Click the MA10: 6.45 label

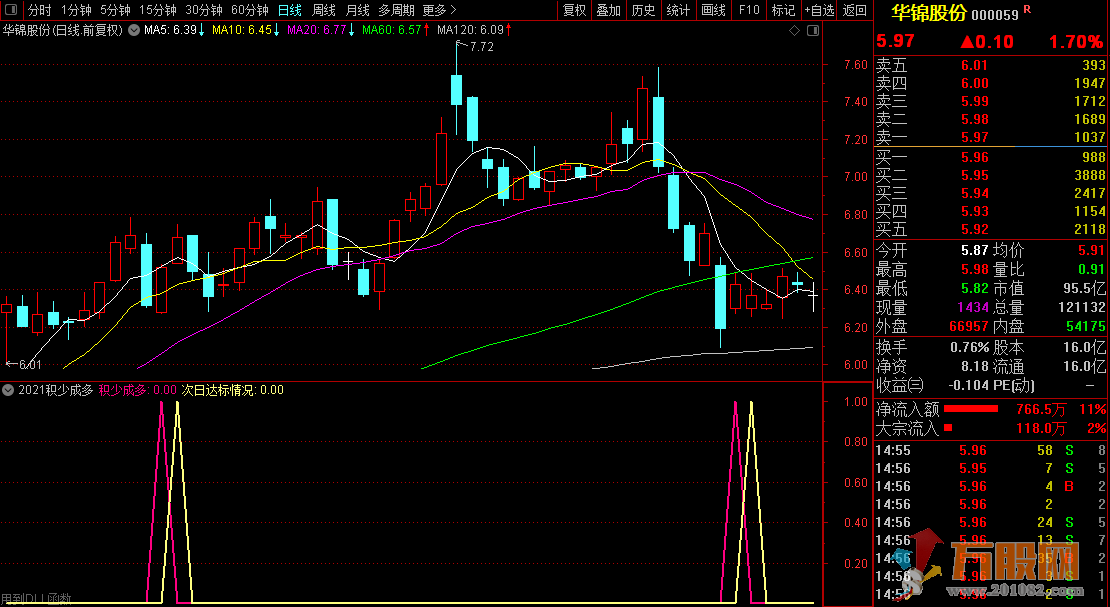pos(241,30)
